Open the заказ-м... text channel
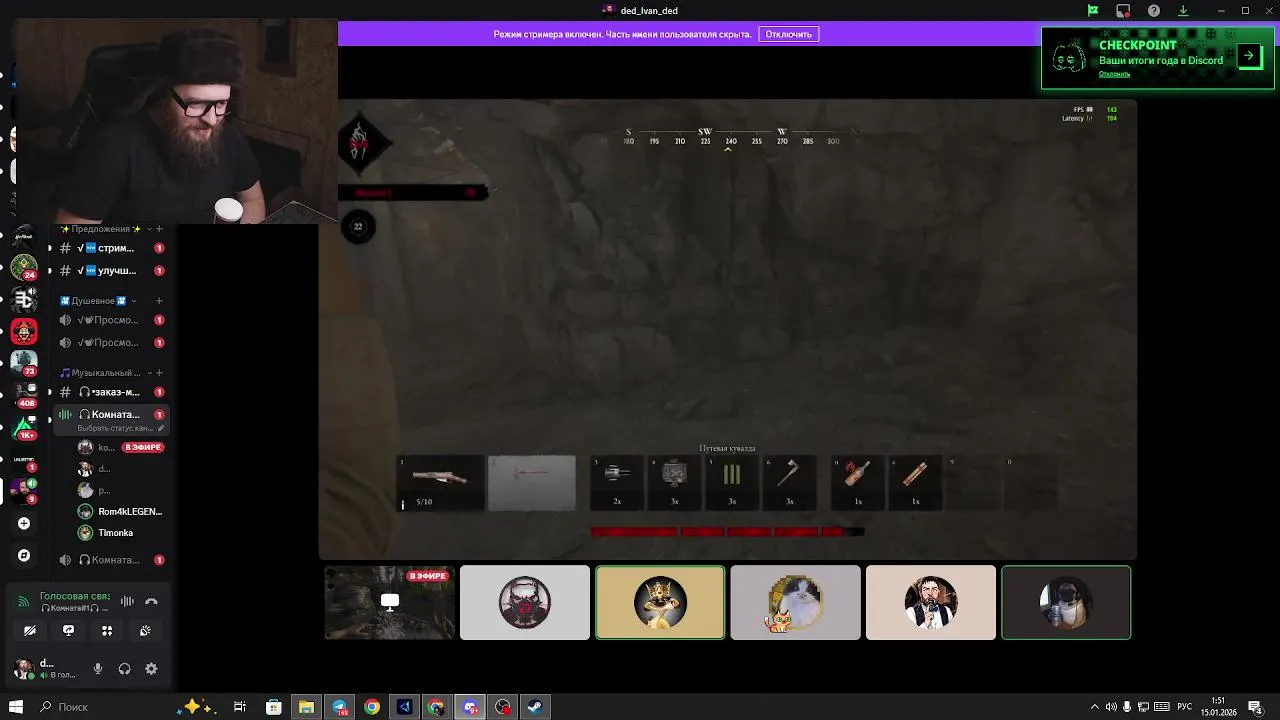Screen dimensions: 1280x720 coord(111,392)
